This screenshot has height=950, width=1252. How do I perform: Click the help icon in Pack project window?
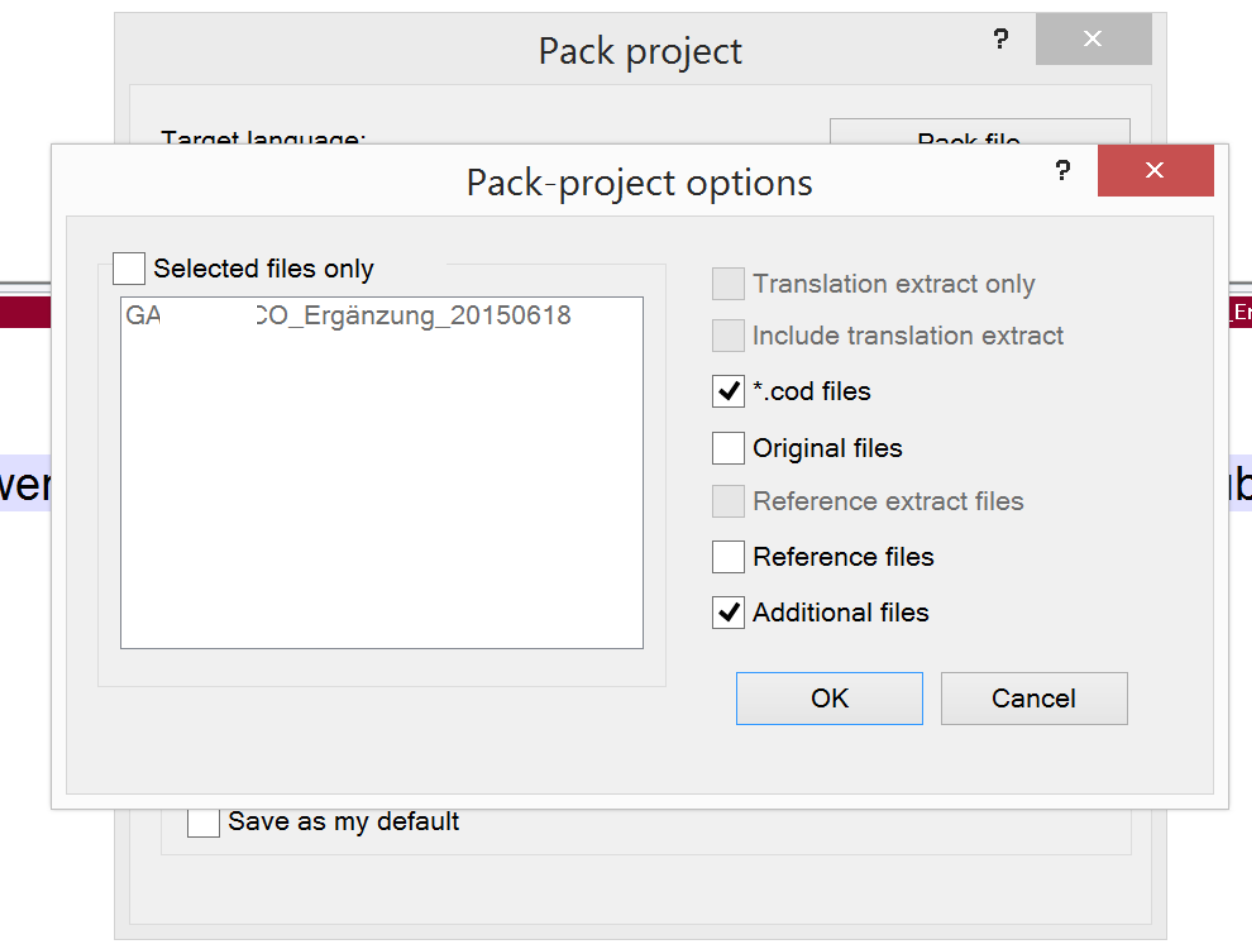click(x=1000, y=39)
